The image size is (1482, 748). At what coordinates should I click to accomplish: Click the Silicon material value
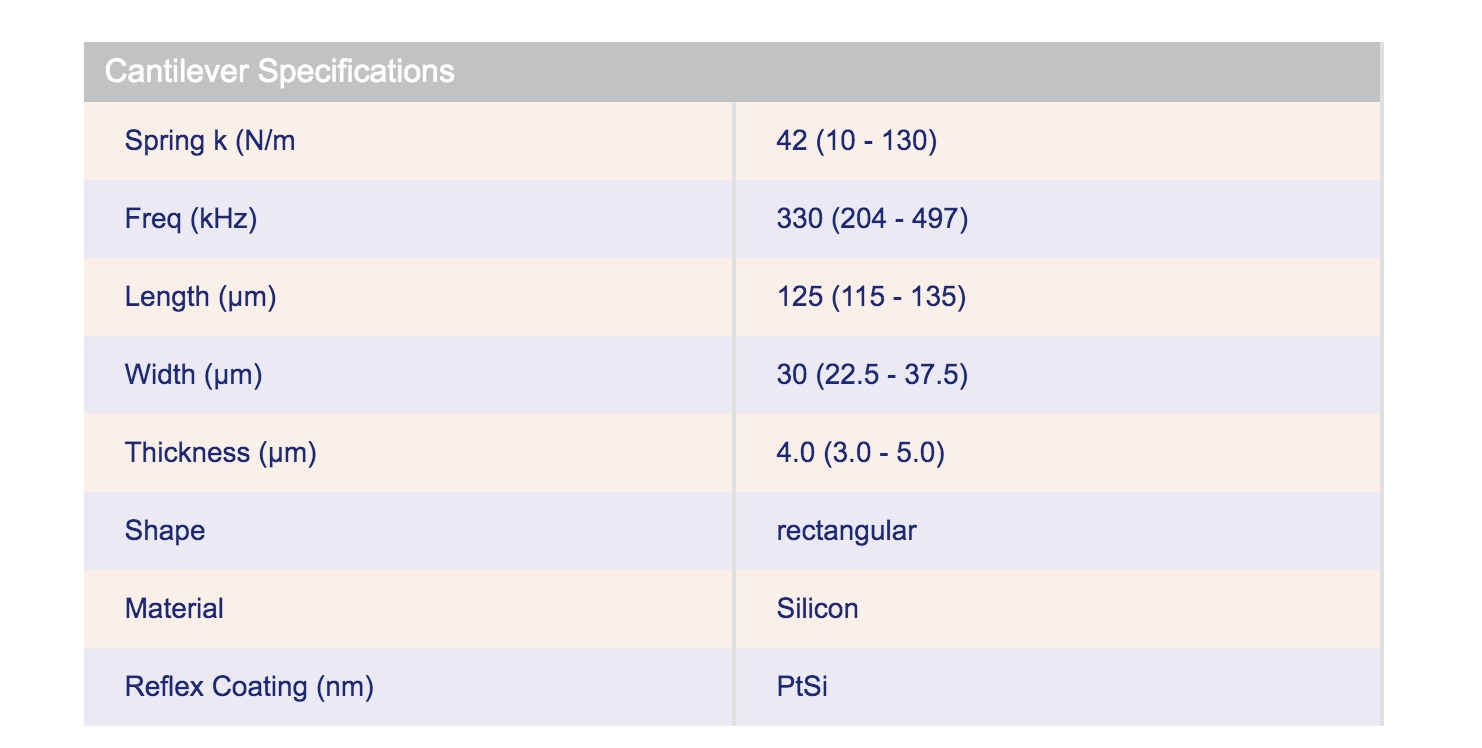coord(817,609)
